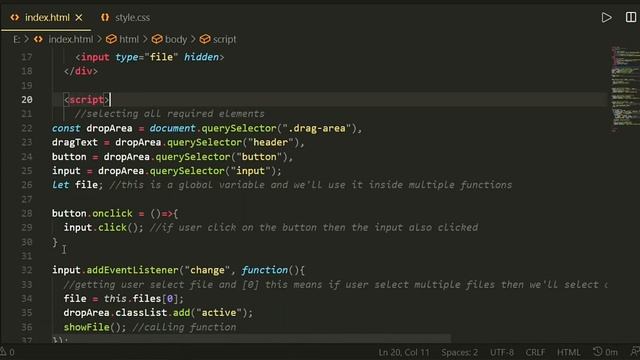Close the index.html tab
The image size is (640, 360).
(79, 18)
